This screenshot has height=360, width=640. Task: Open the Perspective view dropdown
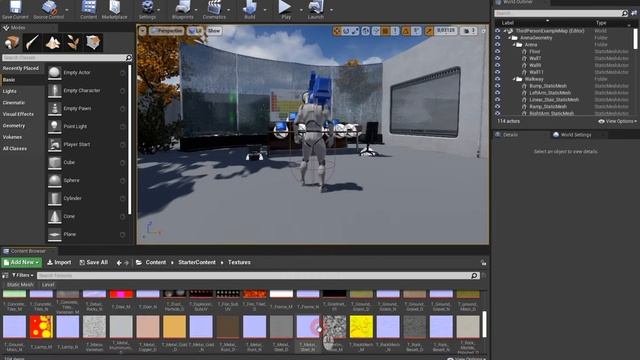166,31
